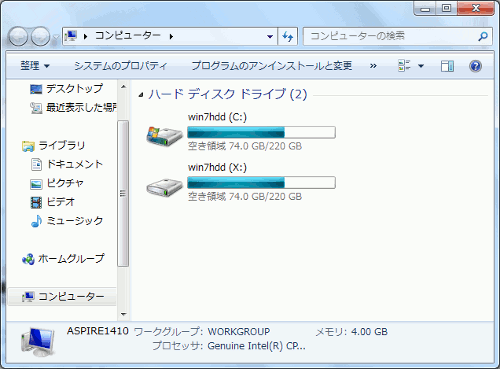Open the view options dropdown arrow
The image size is (500, 369).
pyautogui.click(x=421, y=66)
